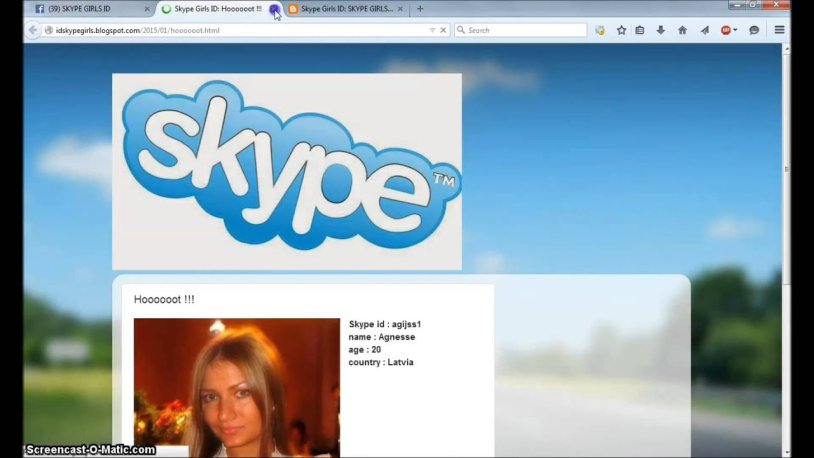Open the Adblock Plus icon

coord(726,30)
